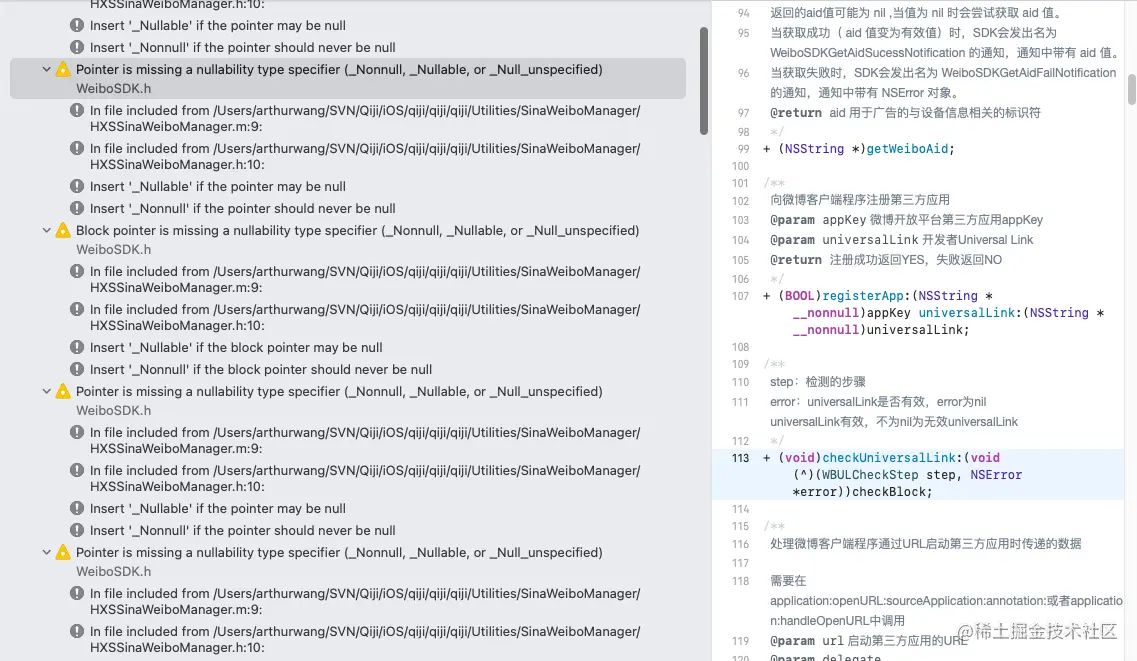Click line number 99 in the gutter
The image size is (1137, 661).
[x=743, y=149]
